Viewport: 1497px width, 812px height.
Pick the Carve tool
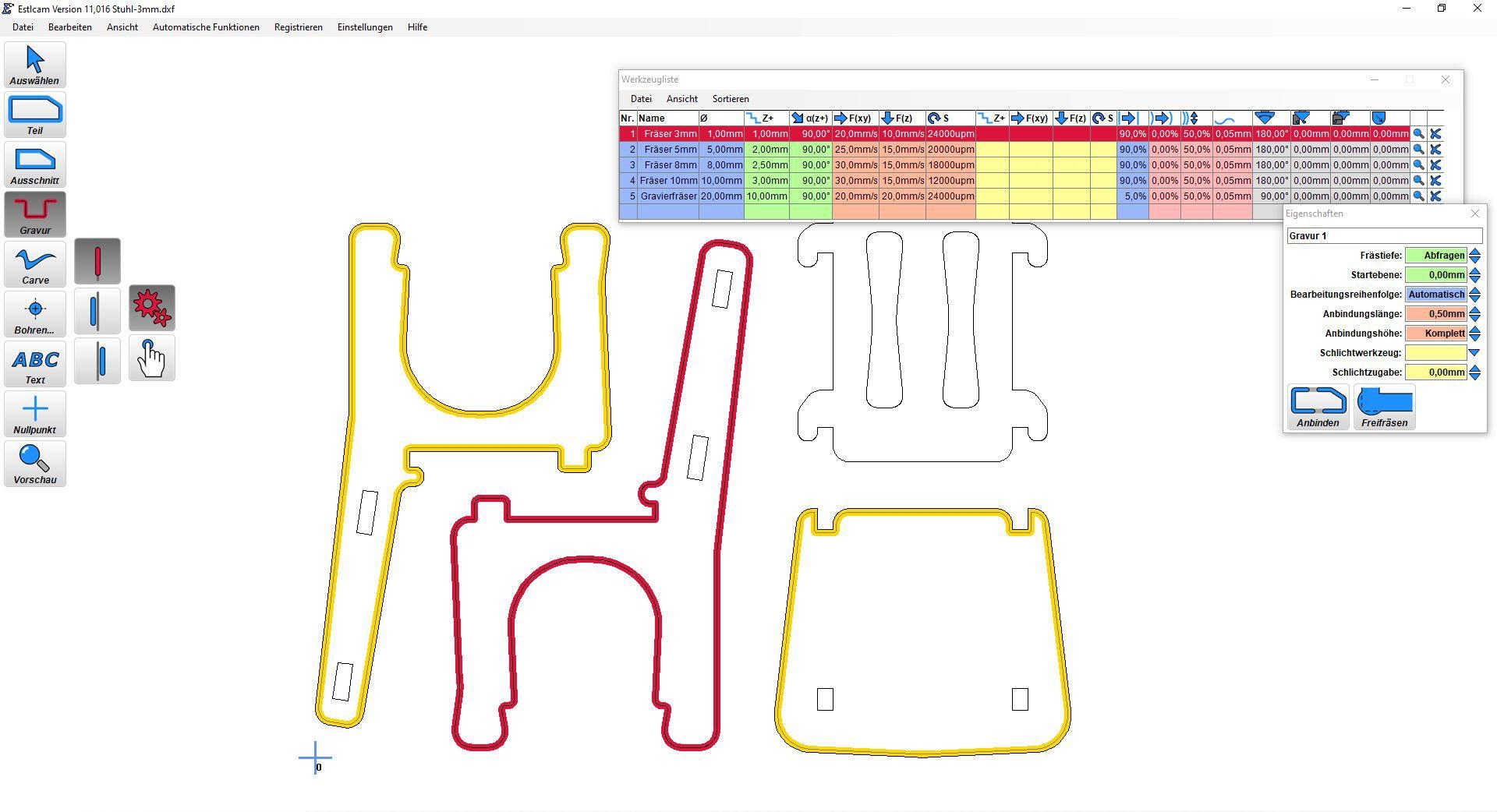pyautogui.click(x=35, y=264)
